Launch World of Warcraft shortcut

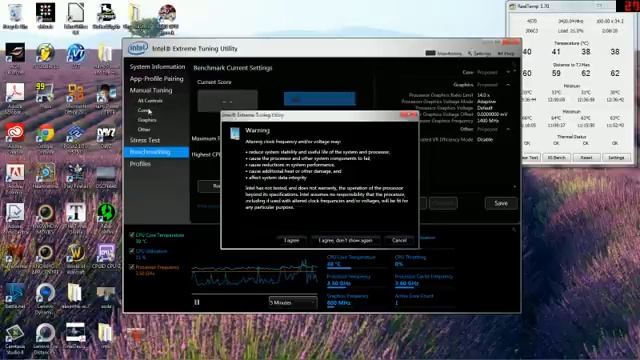[x=76, y=257]
